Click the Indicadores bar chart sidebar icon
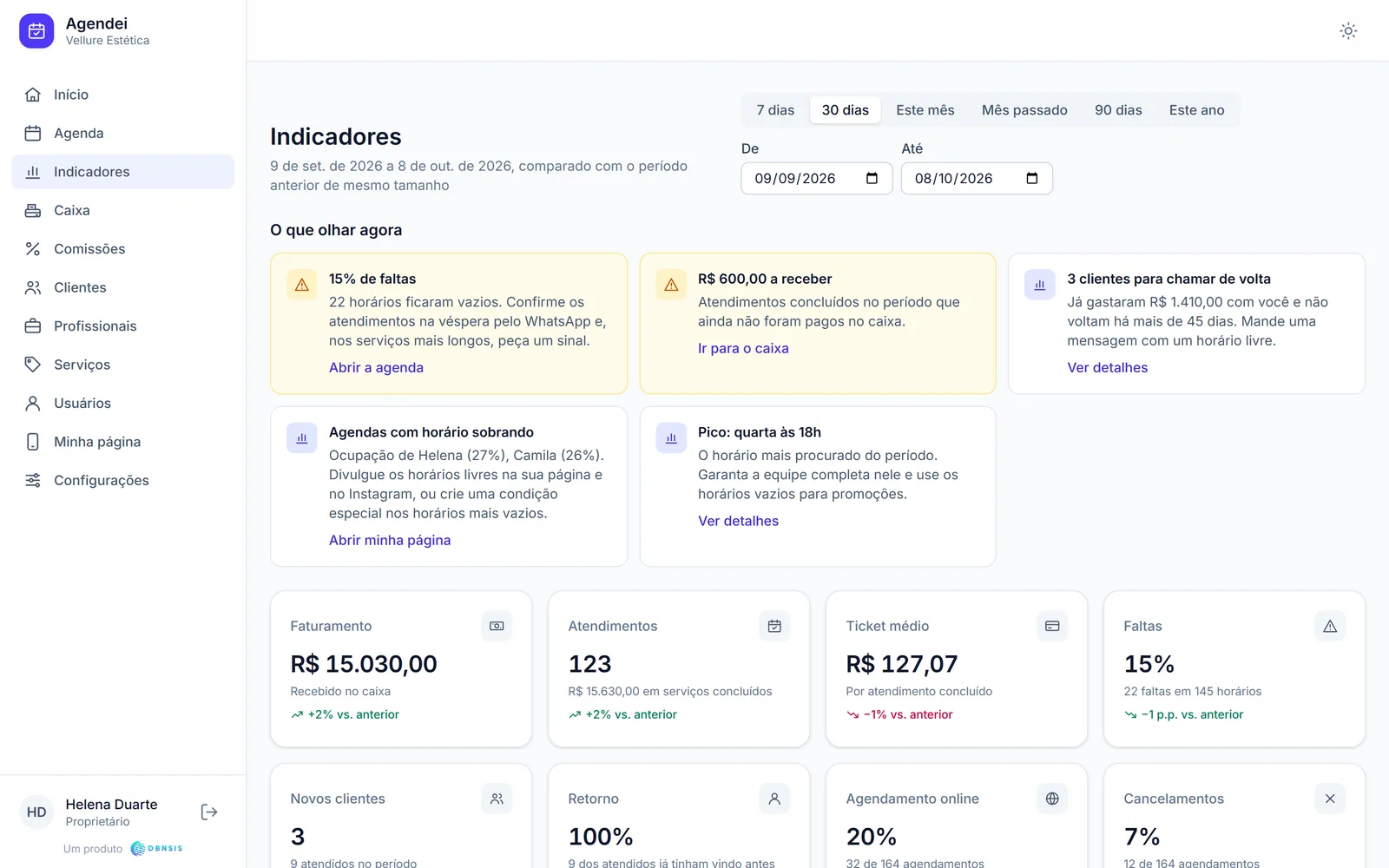The height and width of the screenshot is (868, 1389). 33,172
